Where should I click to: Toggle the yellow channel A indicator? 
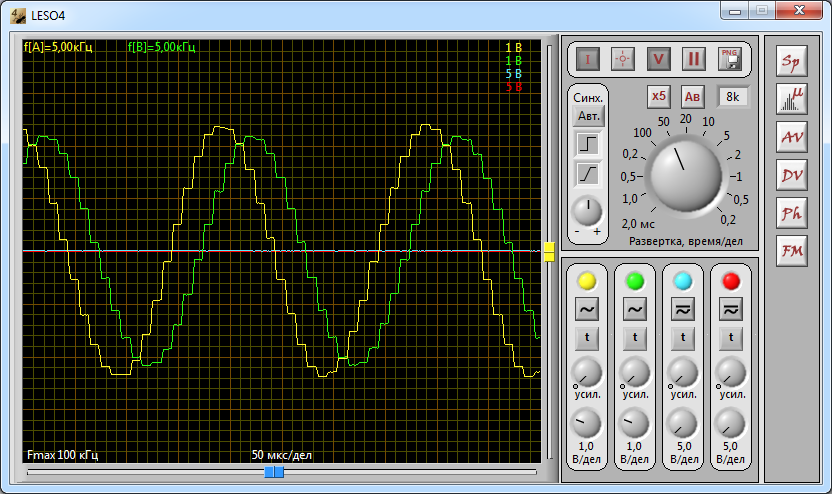(x=587, y=281)
